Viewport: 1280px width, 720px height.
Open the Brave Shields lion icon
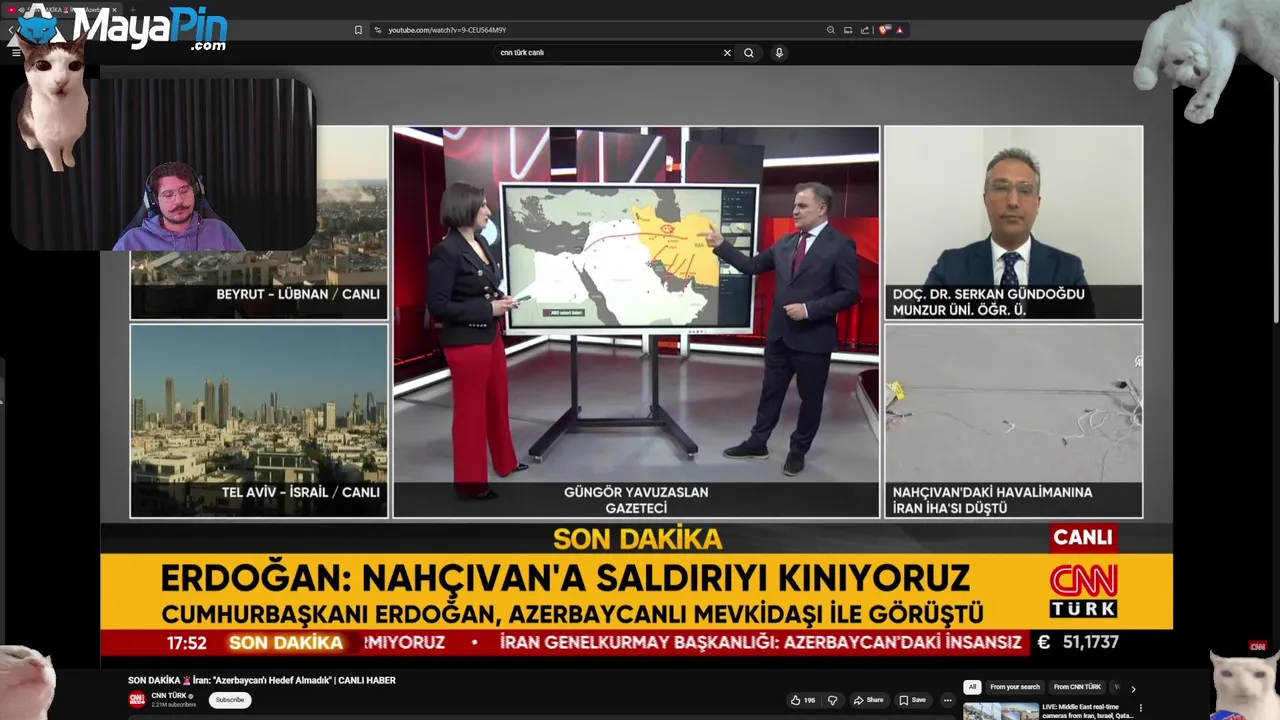(x=884, y=30)
